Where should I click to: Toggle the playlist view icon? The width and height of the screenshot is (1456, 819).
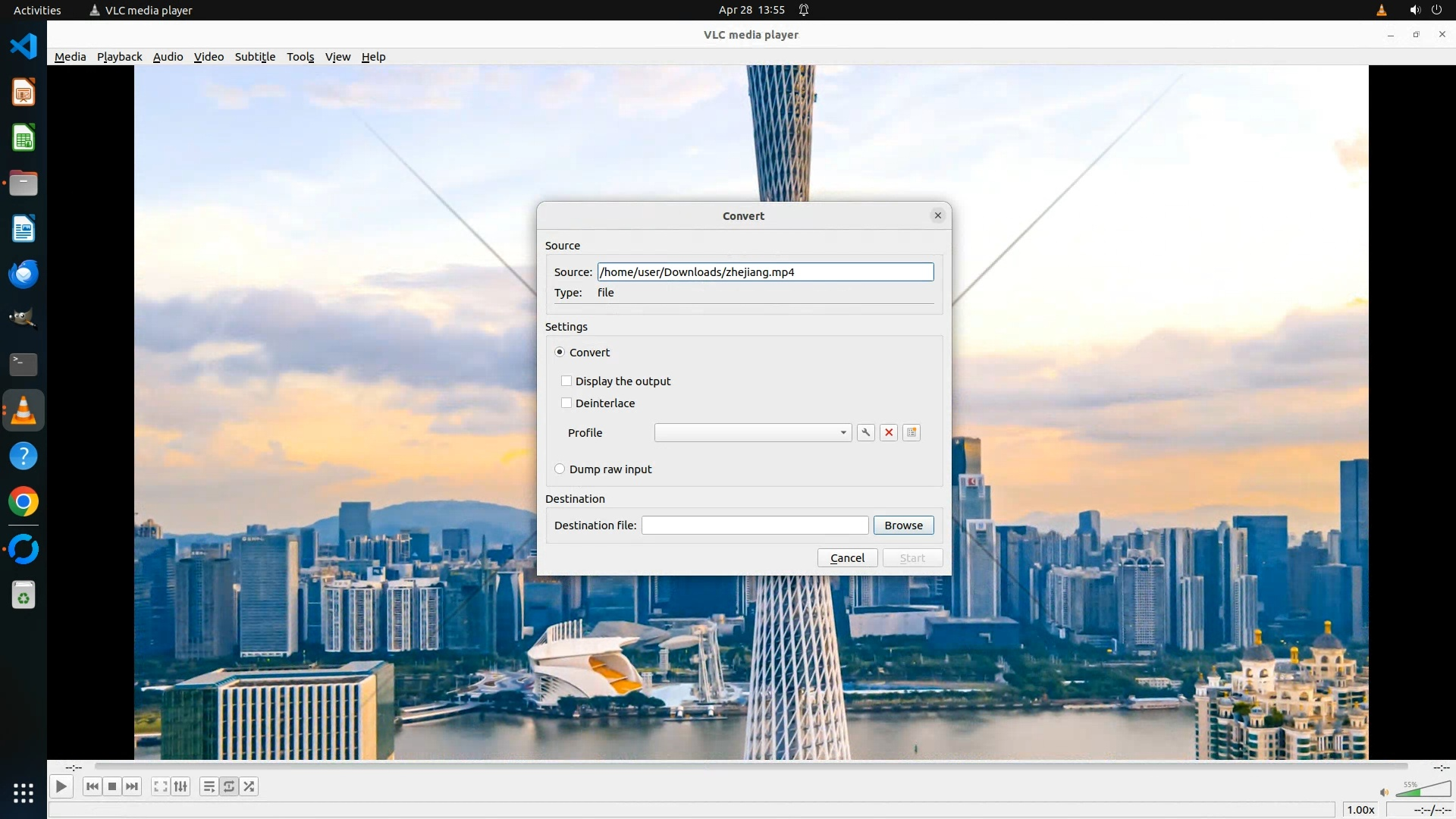click(209, 786)
